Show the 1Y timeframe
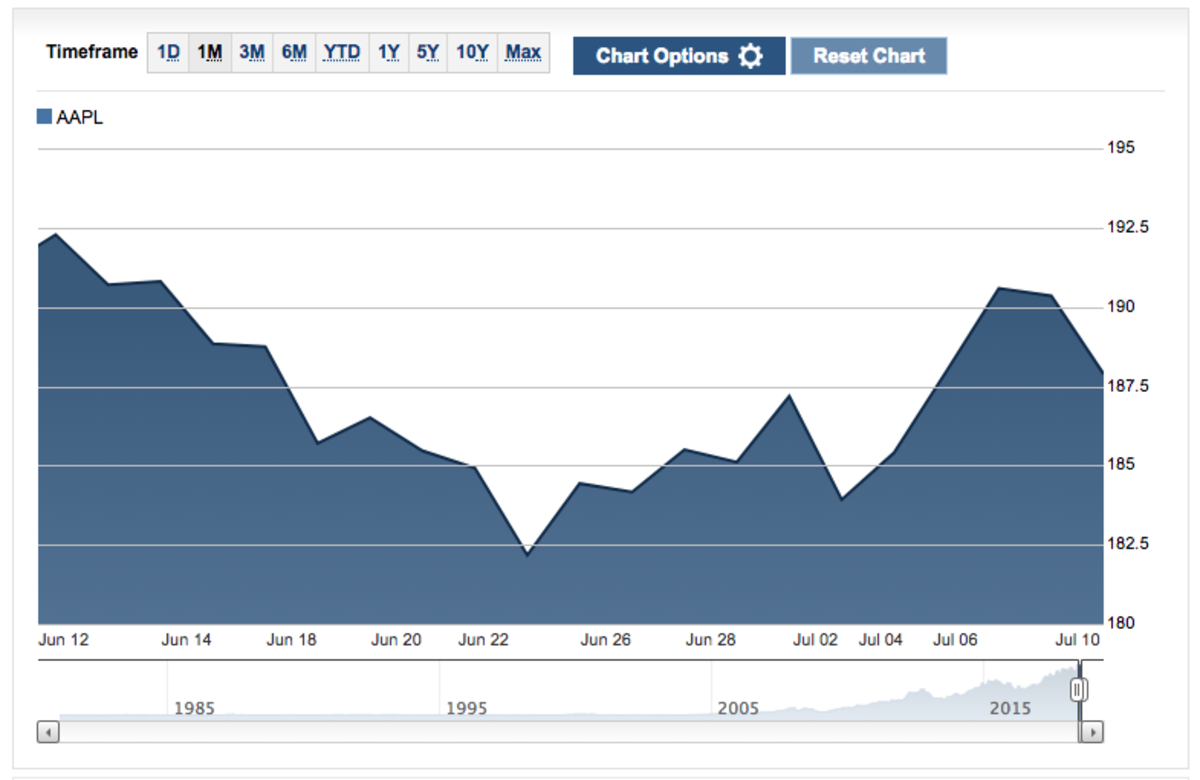This screenshot has width=1200, height=780. (389, 53)
